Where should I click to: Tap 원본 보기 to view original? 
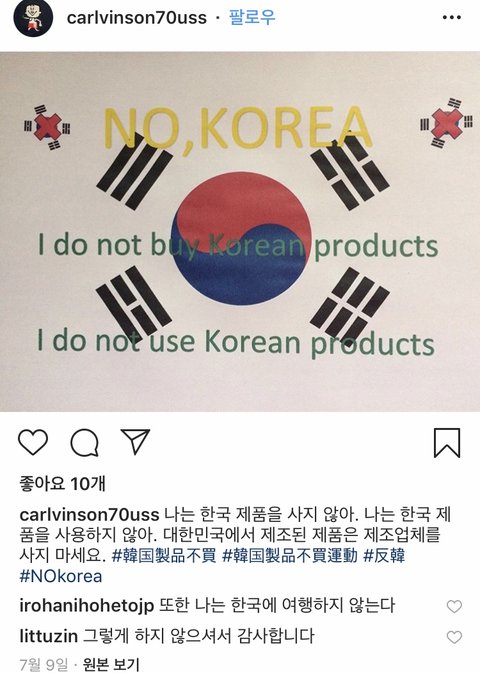[x=111, y=664]
